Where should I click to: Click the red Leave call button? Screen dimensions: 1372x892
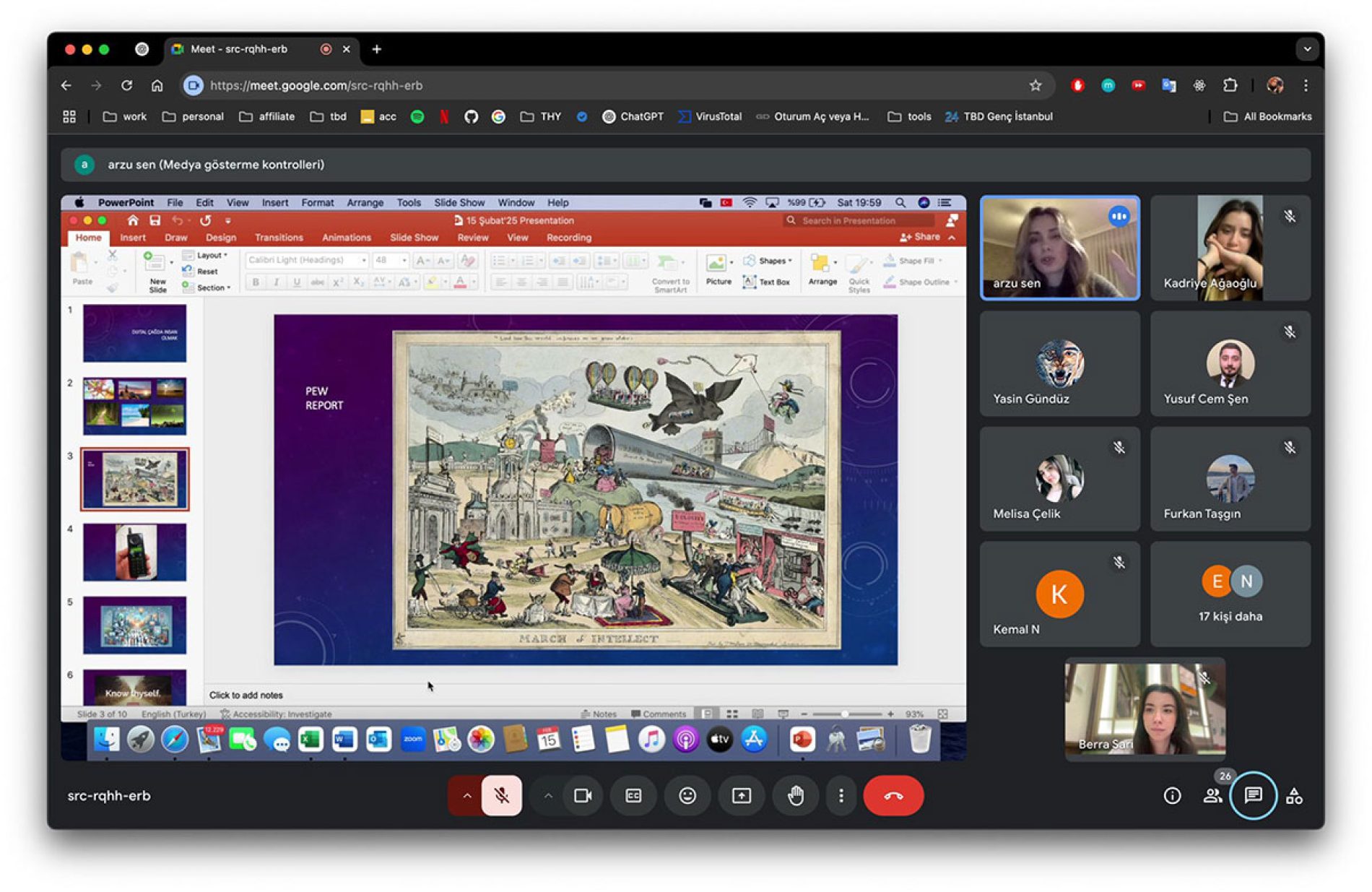pyautogui.click(x=893, y=795)
